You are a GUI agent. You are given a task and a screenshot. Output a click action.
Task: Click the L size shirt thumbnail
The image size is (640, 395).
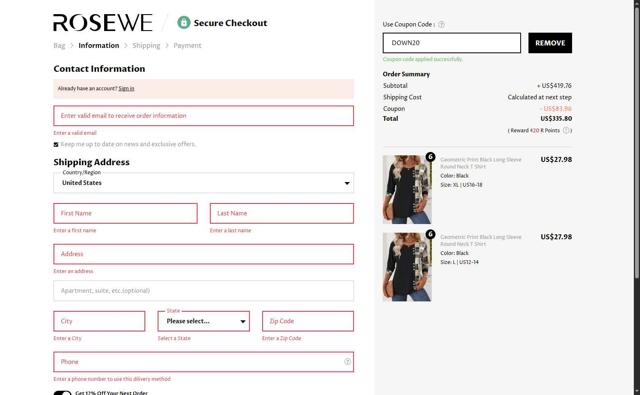point(407,267)
